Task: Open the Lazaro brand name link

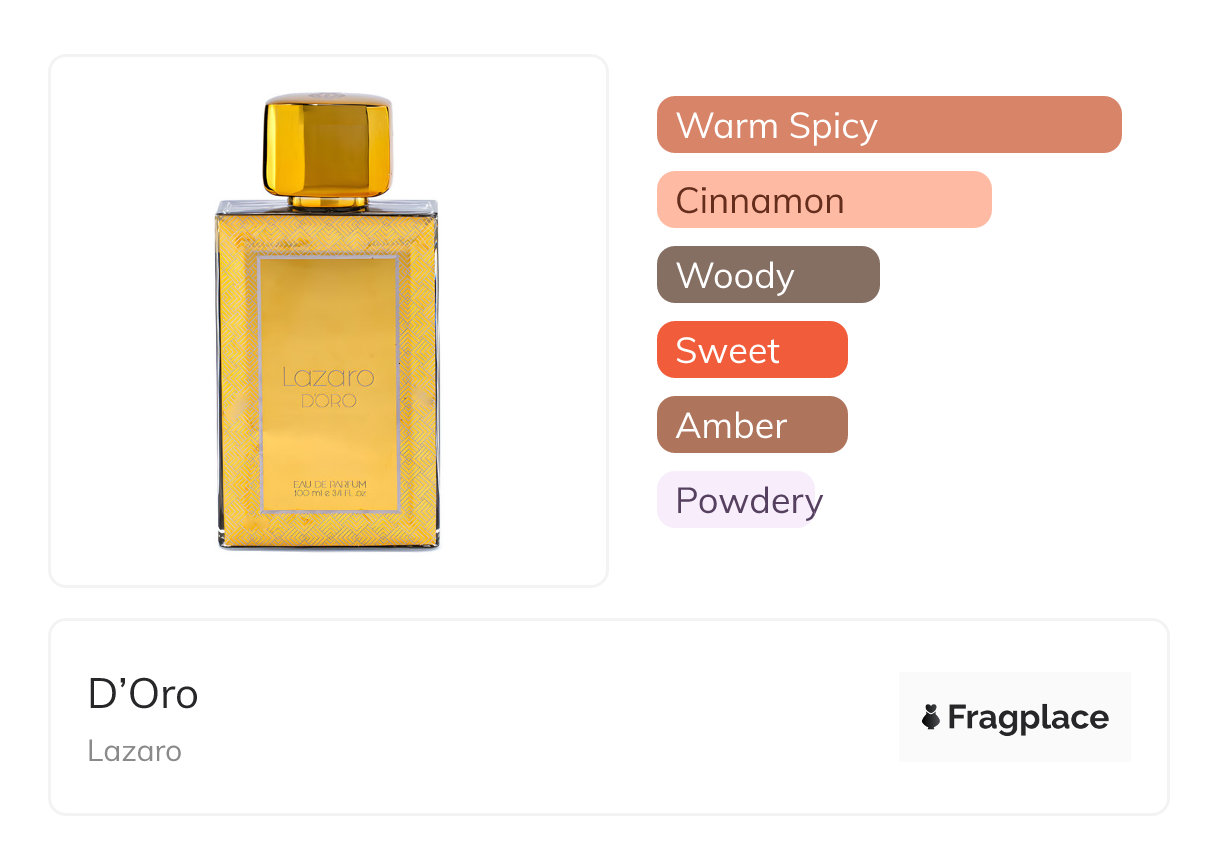Action: 134,751
